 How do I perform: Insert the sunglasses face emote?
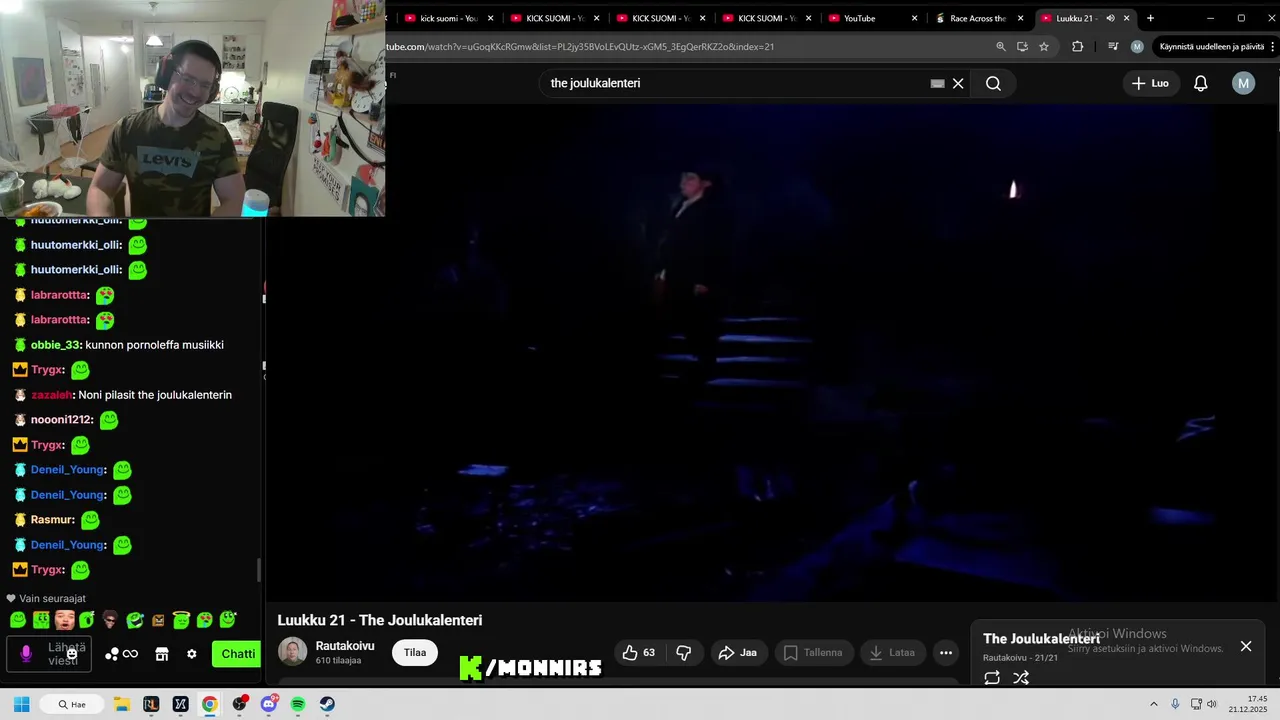pyautogui.click(x=110, y=620)
